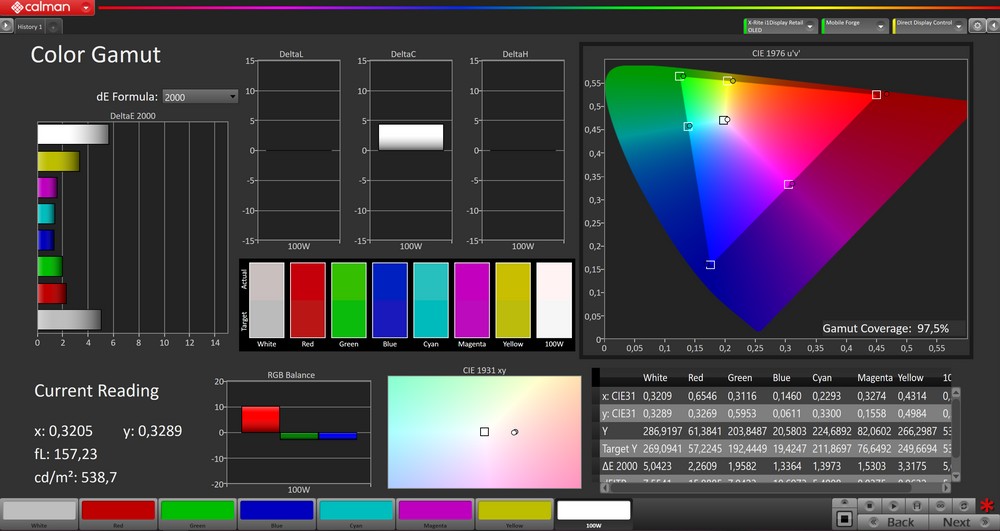
Task: Add a new history tab
Action: pyautogui.click(x=53, y=27)
